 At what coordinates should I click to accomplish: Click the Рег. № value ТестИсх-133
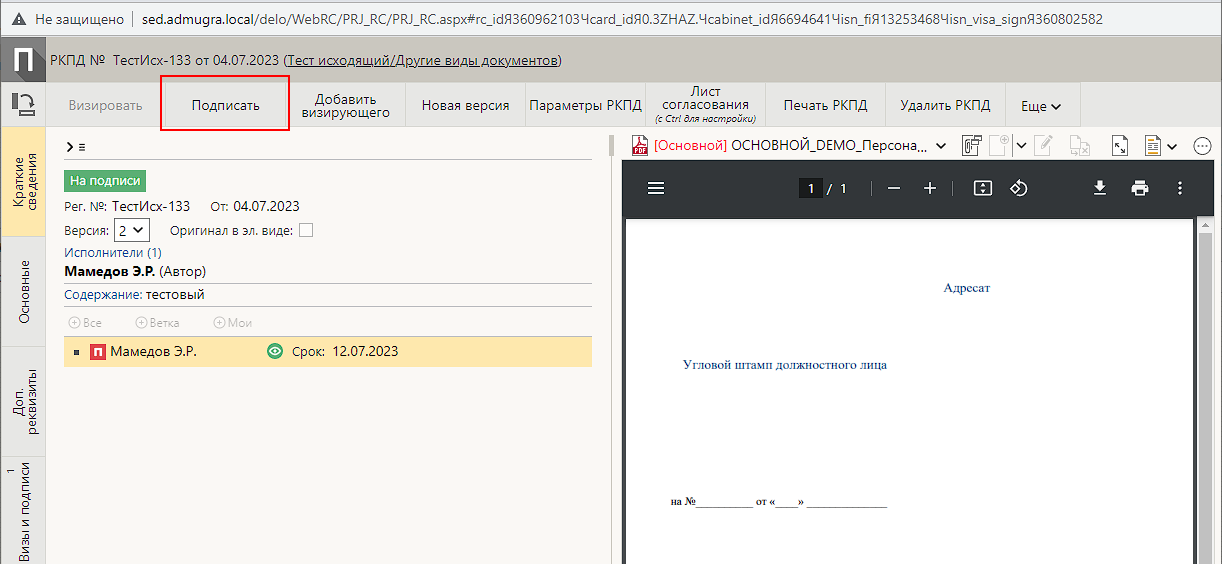(151, 207)
